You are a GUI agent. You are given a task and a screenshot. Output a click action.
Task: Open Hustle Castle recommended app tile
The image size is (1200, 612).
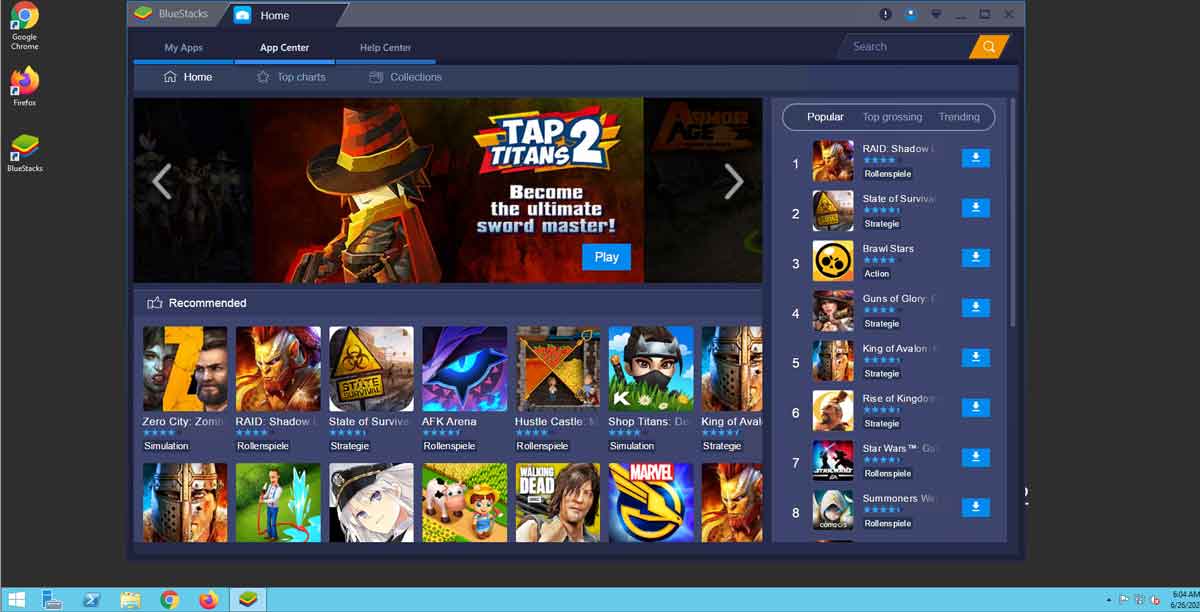tap(558, 368)
